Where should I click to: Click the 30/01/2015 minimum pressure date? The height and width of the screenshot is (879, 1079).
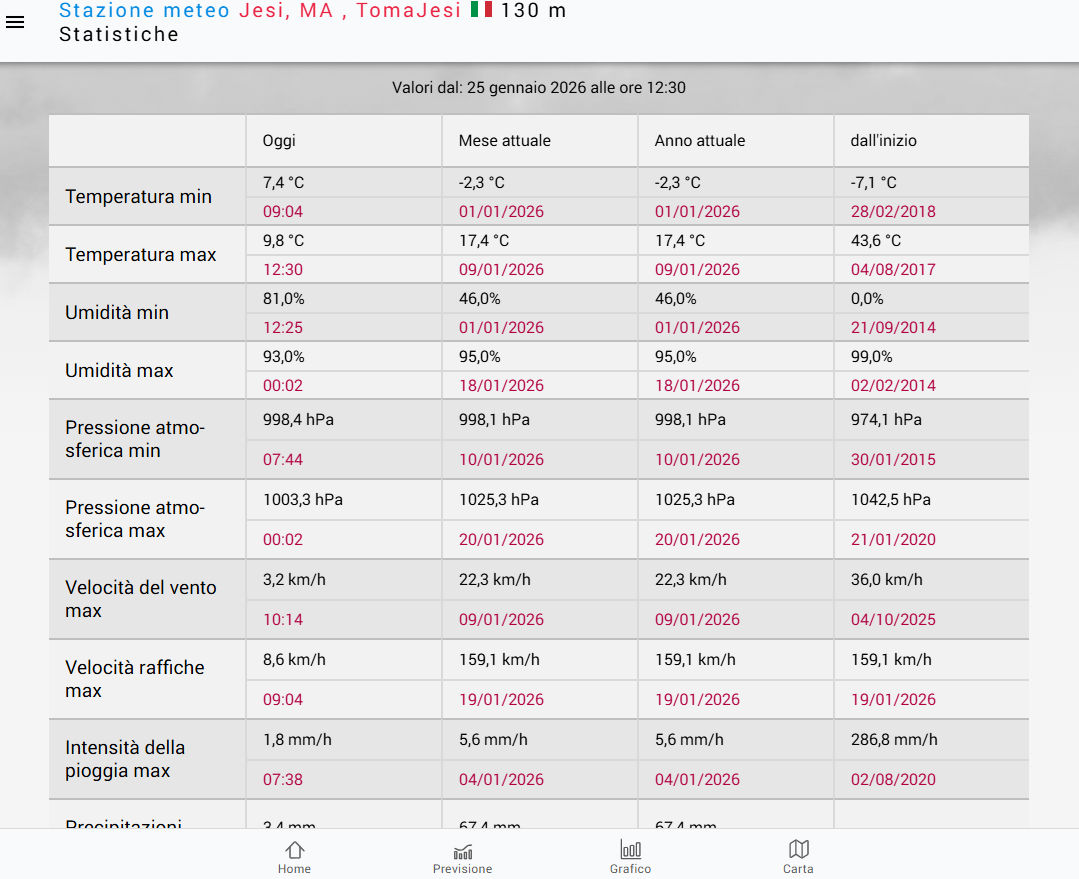pyautogui.click(x=893, y=460)
